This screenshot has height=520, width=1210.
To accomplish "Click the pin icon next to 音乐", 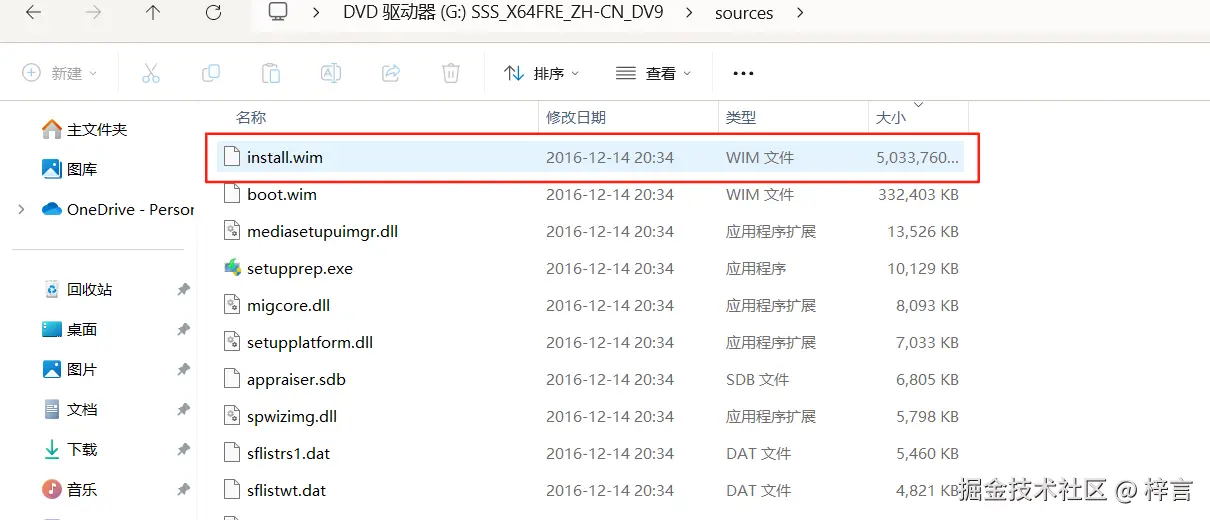I will pyautogui.click(x=183, y=490).
